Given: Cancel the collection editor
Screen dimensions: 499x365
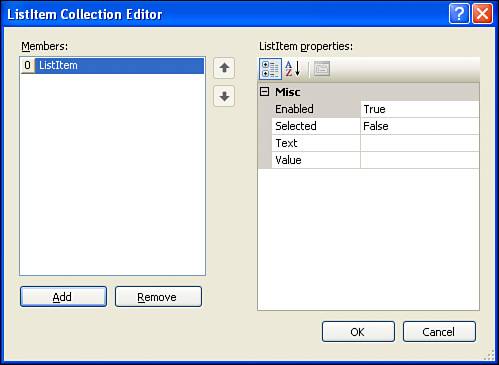Looking at the screenshot, I should click(439, 332).
